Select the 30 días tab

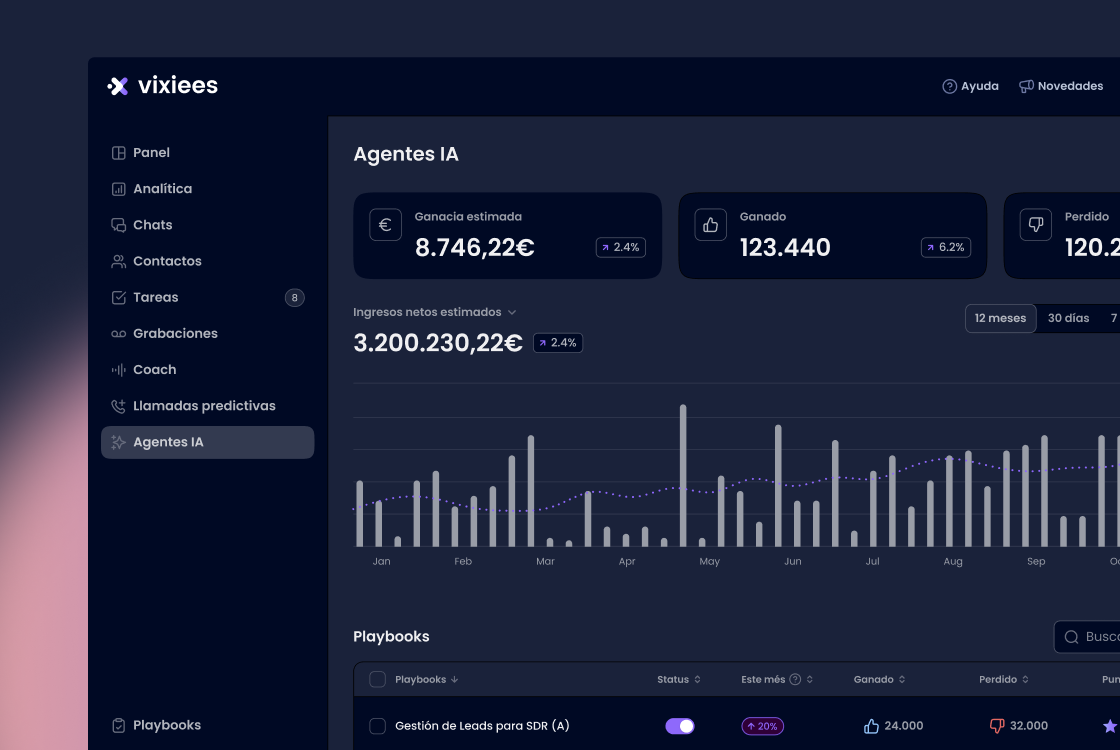[x=1068, y=318]
